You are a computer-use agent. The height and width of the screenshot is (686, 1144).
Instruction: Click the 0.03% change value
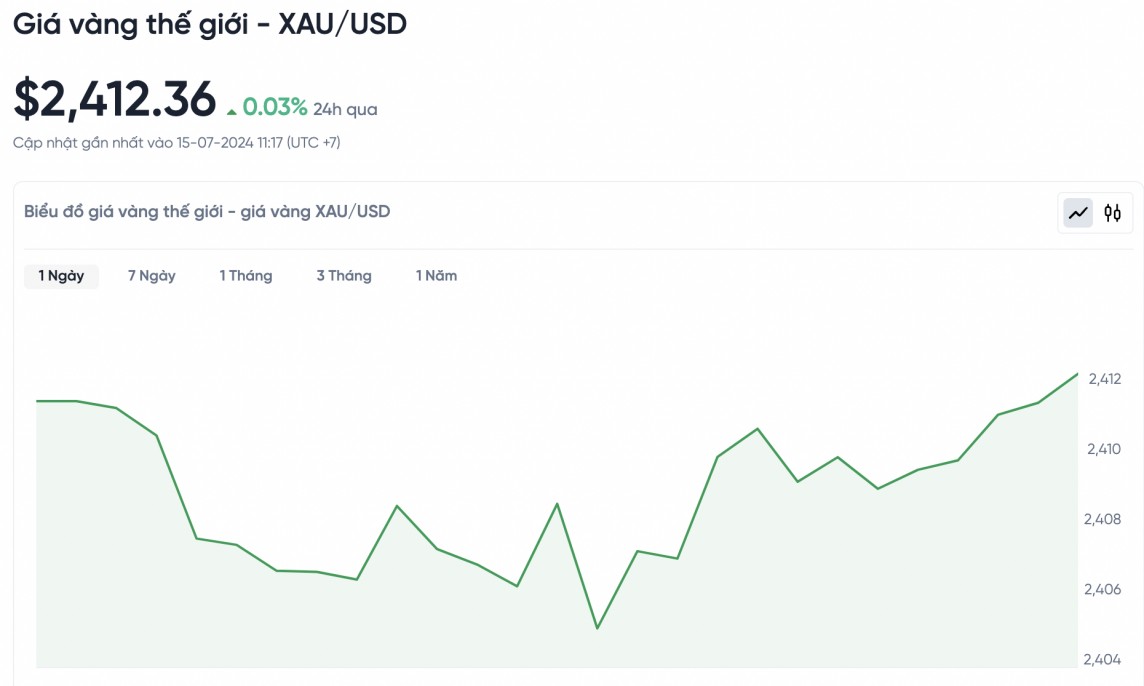pyautogui.click(x=274, y=108)
